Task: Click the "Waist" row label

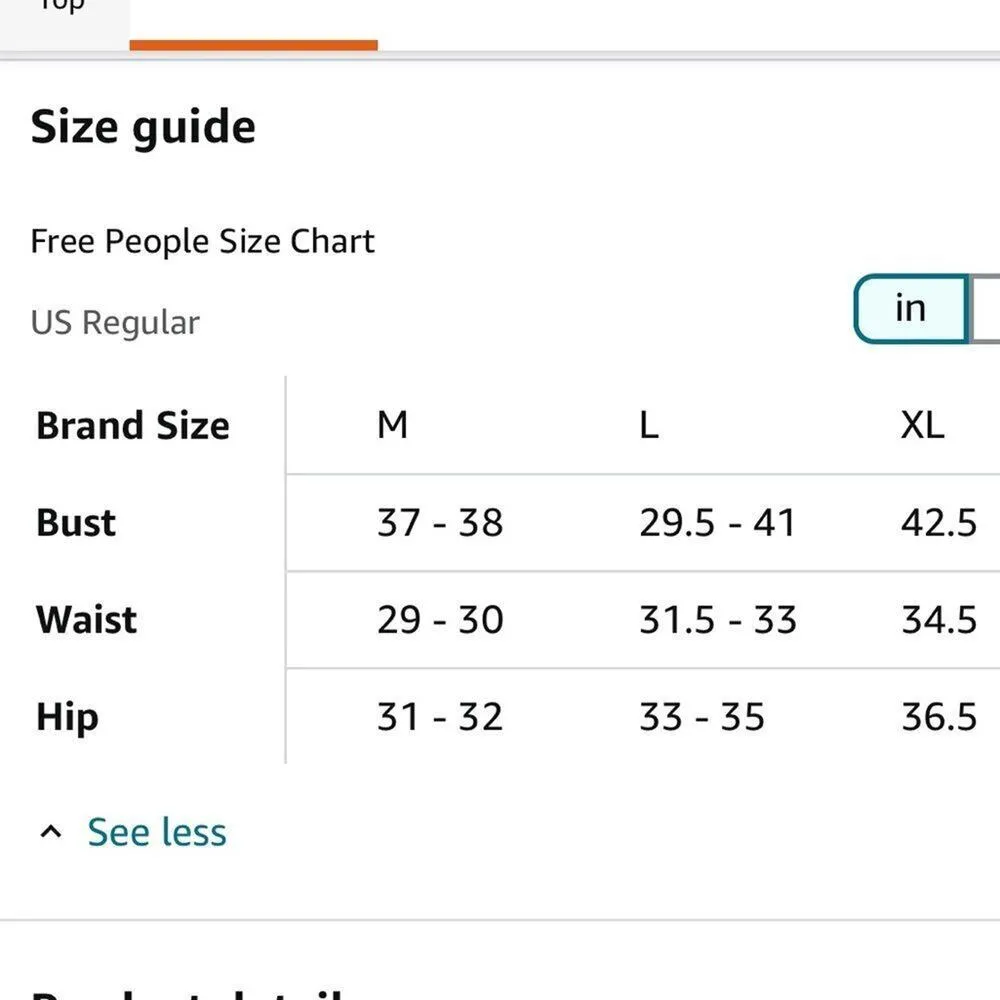Action: point(86,620)
